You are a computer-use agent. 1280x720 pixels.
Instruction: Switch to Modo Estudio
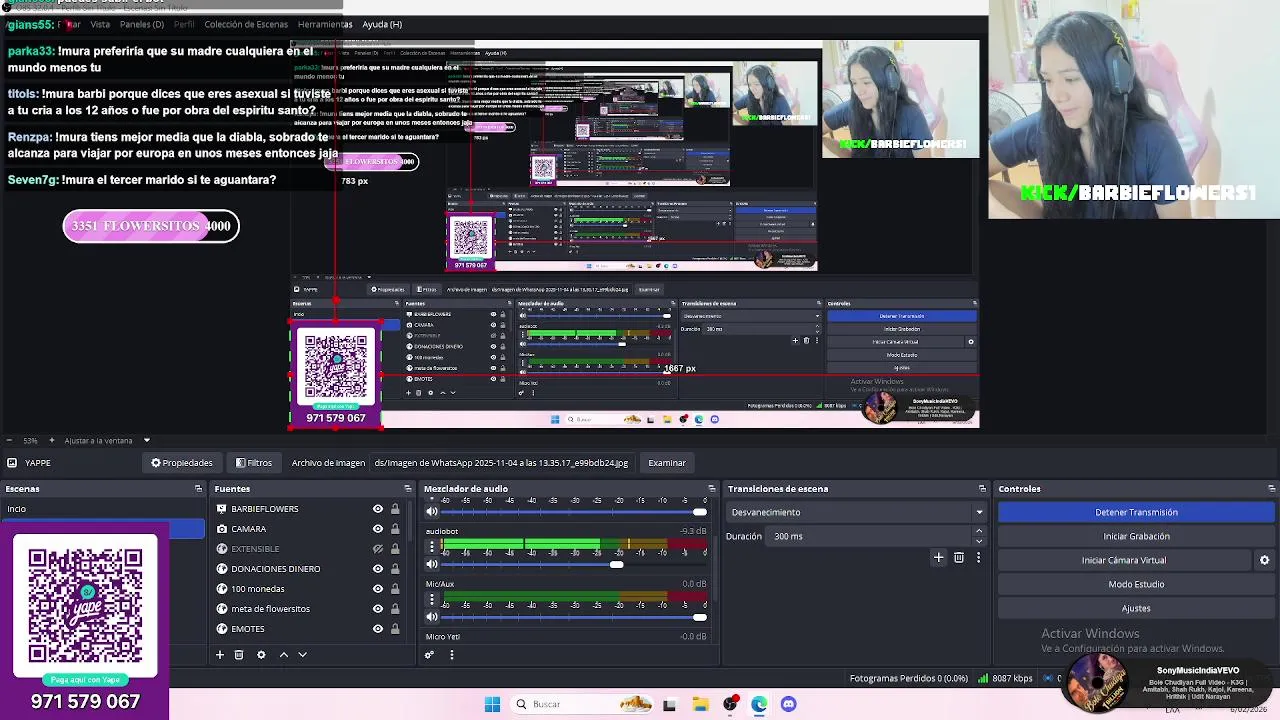pos(1136,584)
